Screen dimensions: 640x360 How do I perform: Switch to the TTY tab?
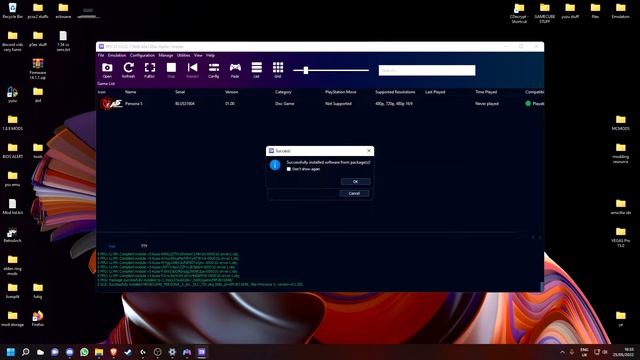[144, 246]
